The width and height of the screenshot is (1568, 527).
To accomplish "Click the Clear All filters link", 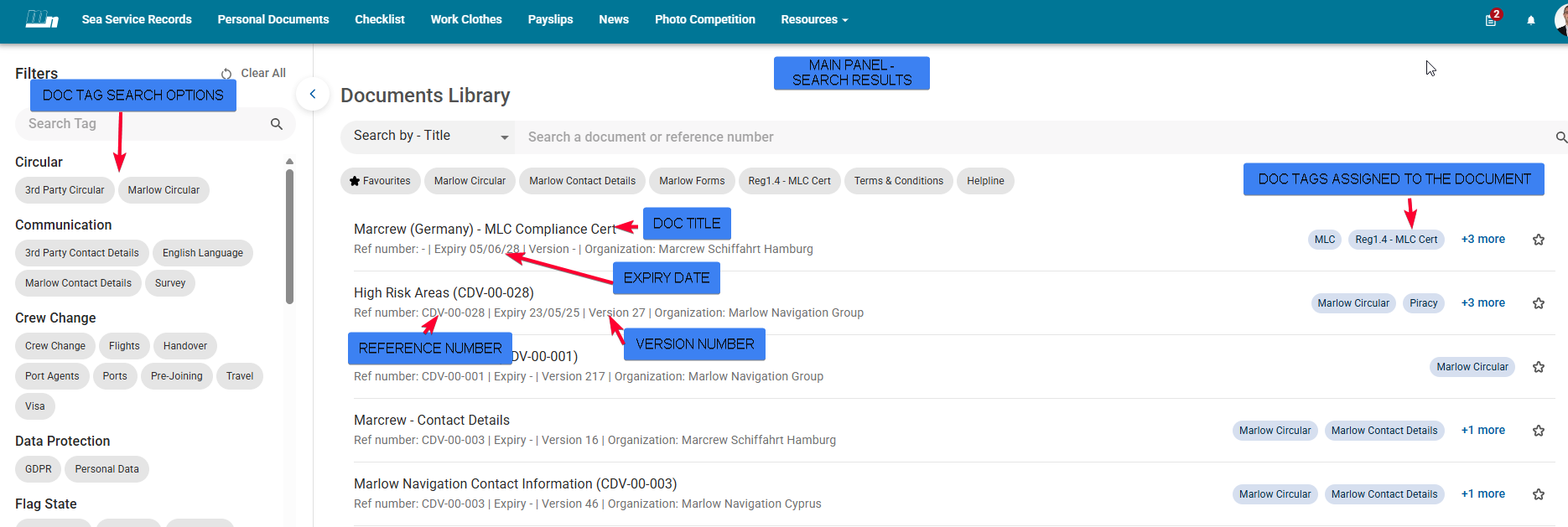I will (x=263, y=73).
